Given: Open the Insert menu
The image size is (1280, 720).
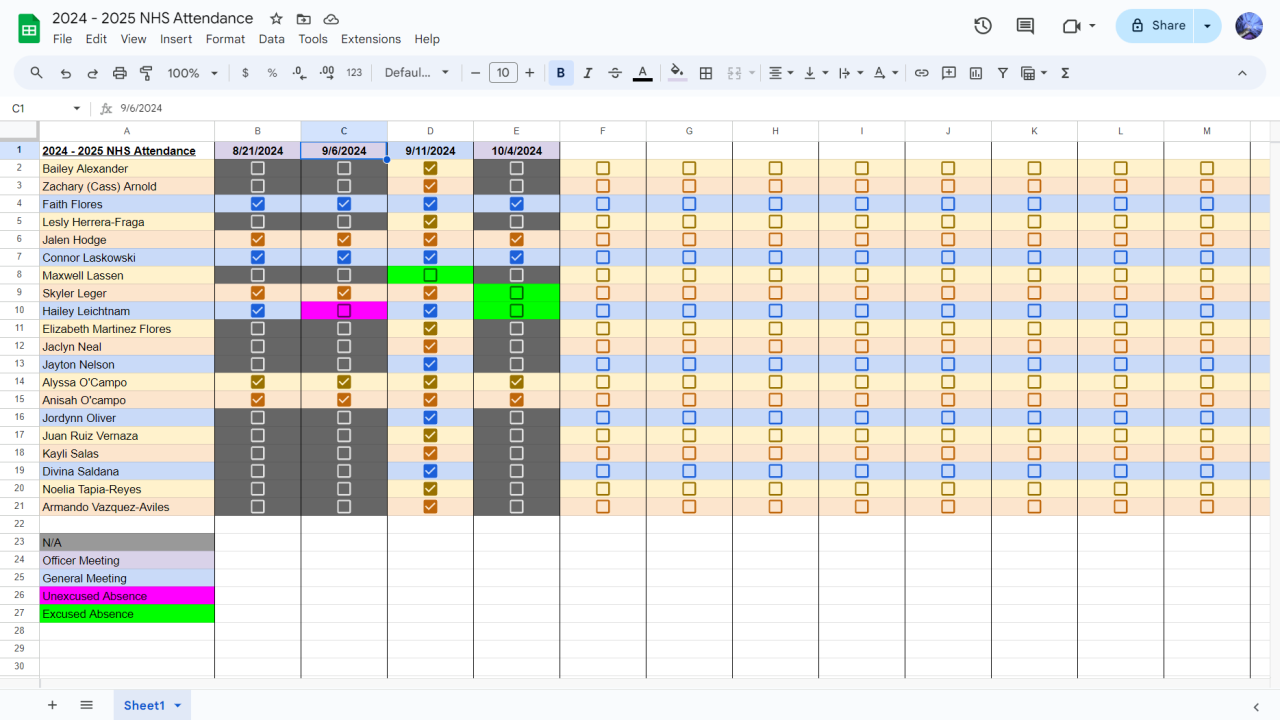Looking at the screenshot, I should tap(176, 39).
